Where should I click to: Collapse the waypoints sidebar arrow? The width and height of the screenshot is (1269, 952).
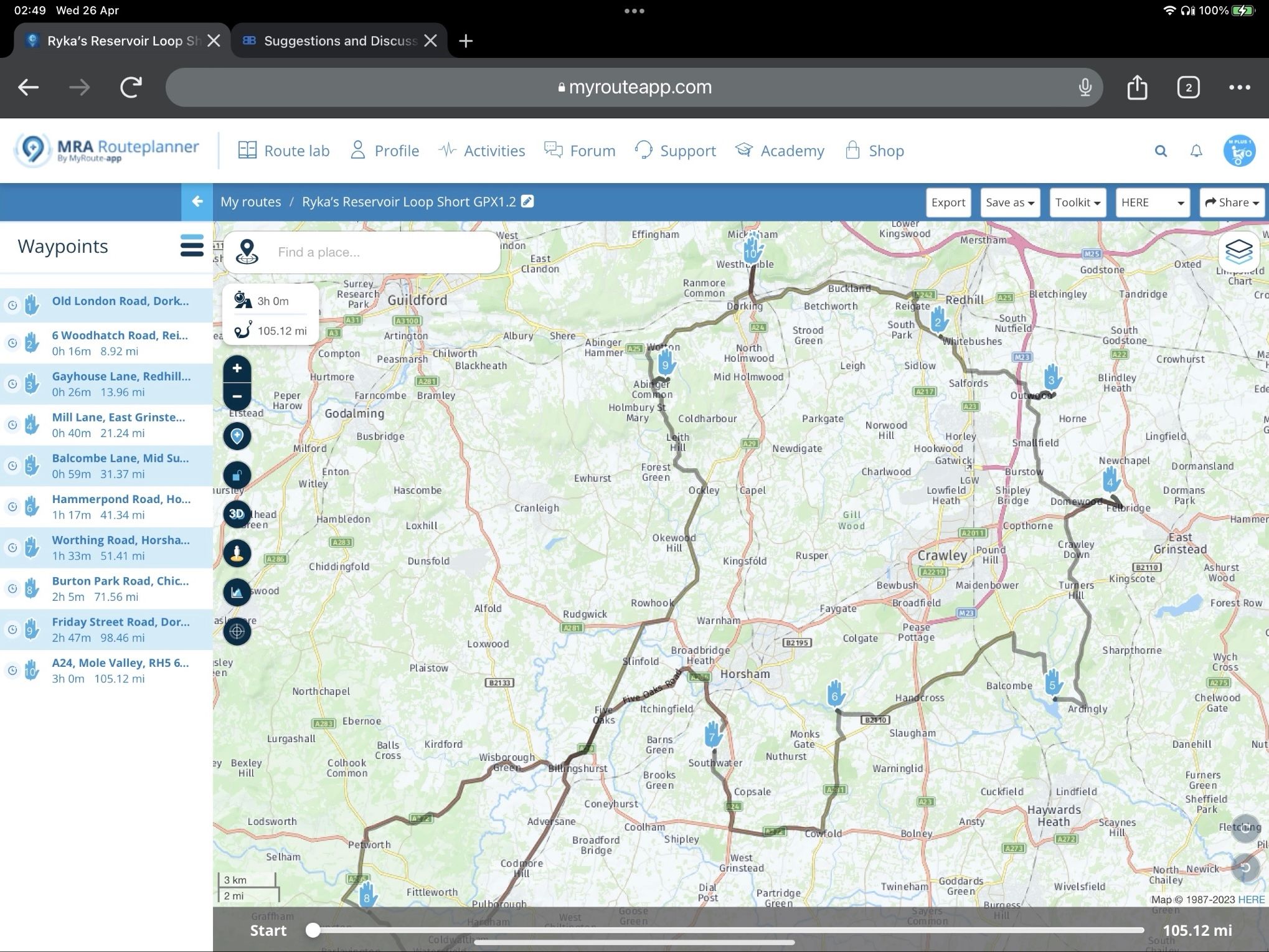(x=197, y=202)
